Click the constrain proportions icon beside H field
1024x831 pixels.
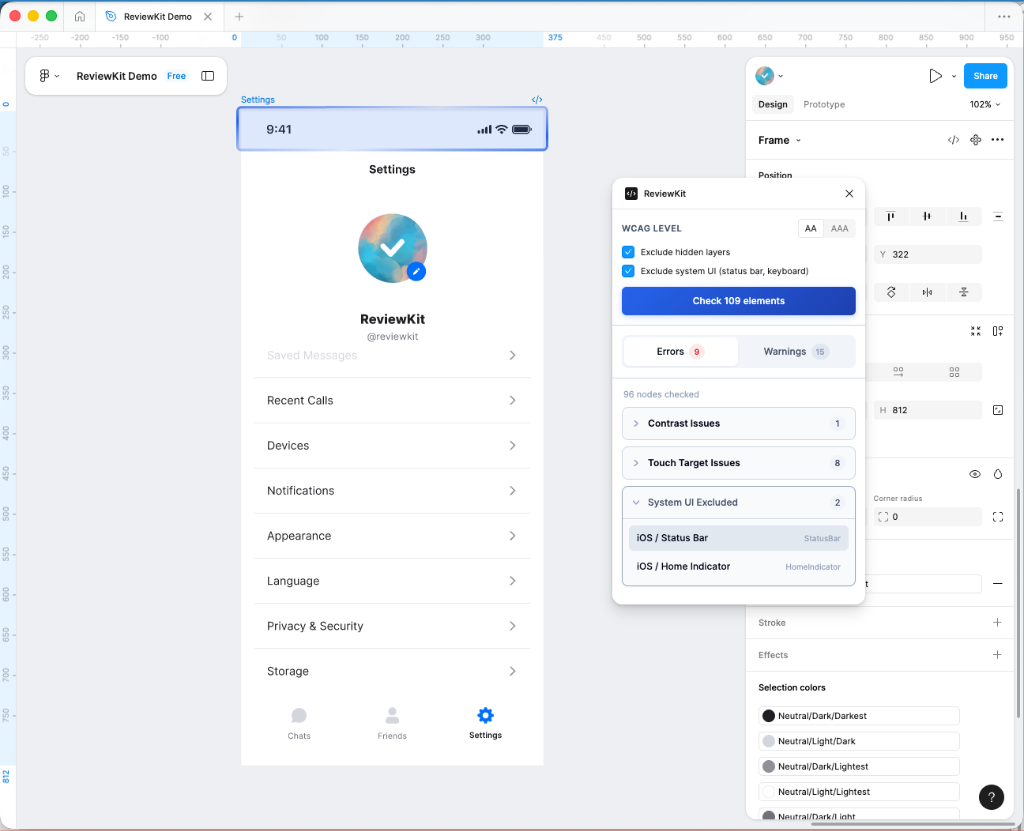996,409
